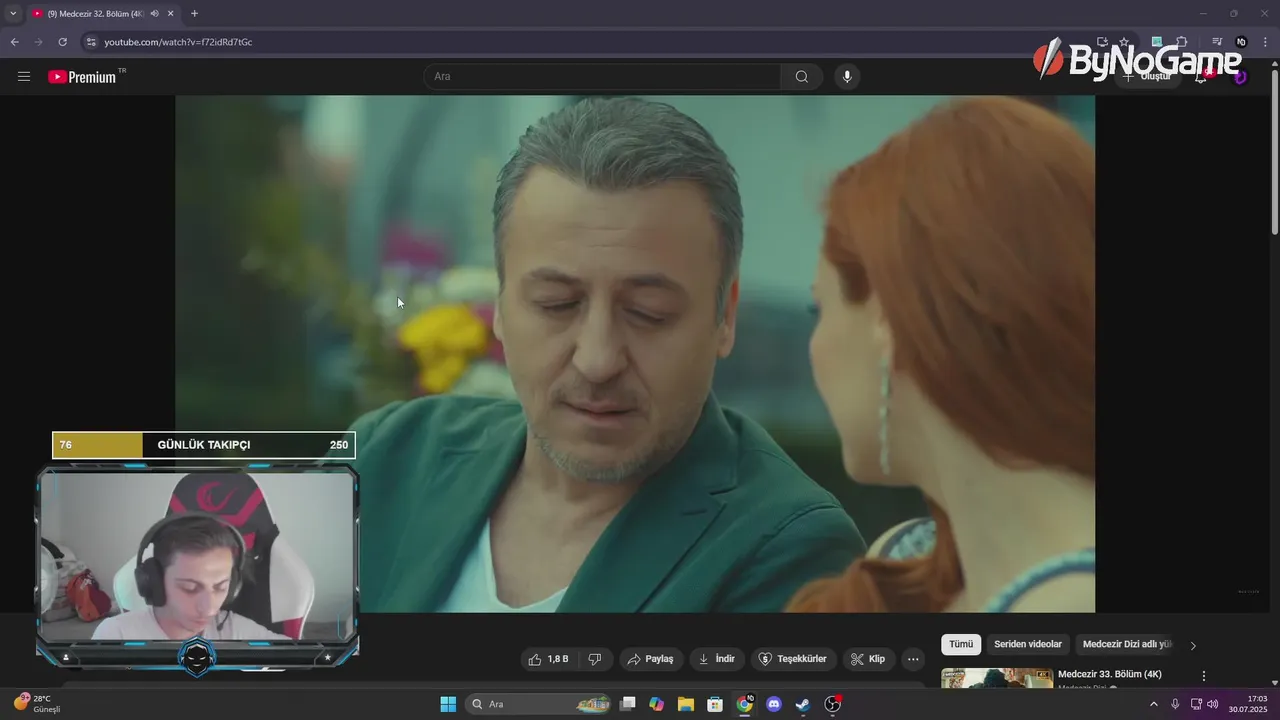Switch to Chrome in the taskbar
Image resolution: width=1280 pixels, height=720 pixels.
[745, 704]
